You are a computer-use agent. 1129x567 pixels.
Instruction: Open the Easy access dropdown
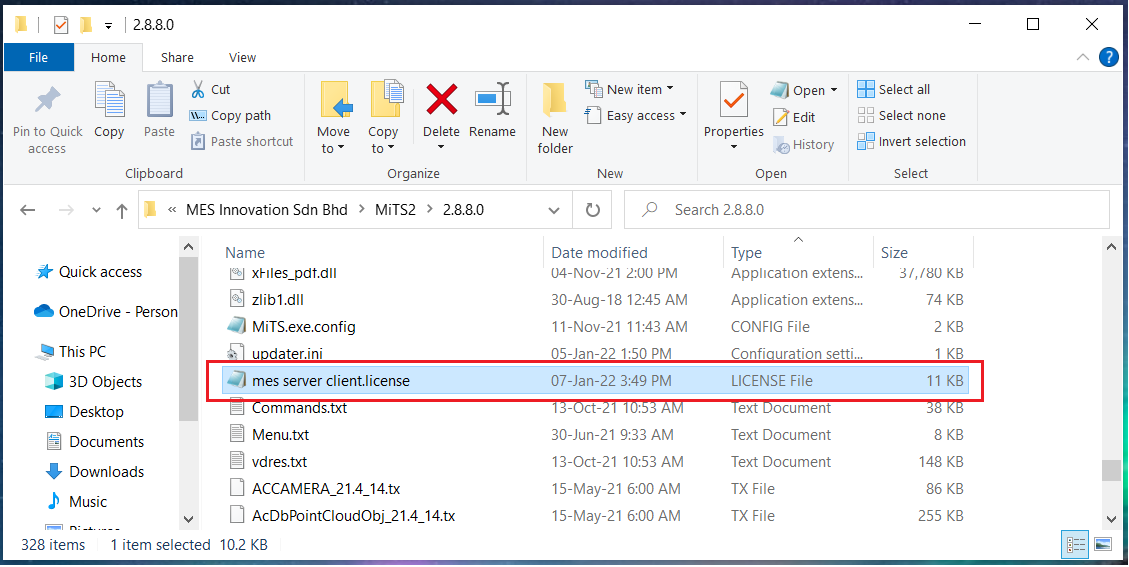[x=636, y=115]
